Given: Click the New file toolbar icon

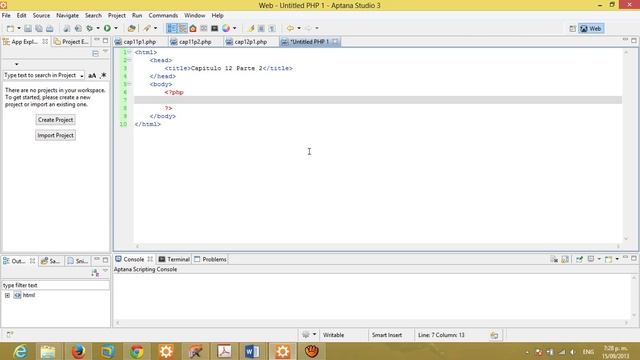Looking at the screenshot, I should tap(10, 28).
